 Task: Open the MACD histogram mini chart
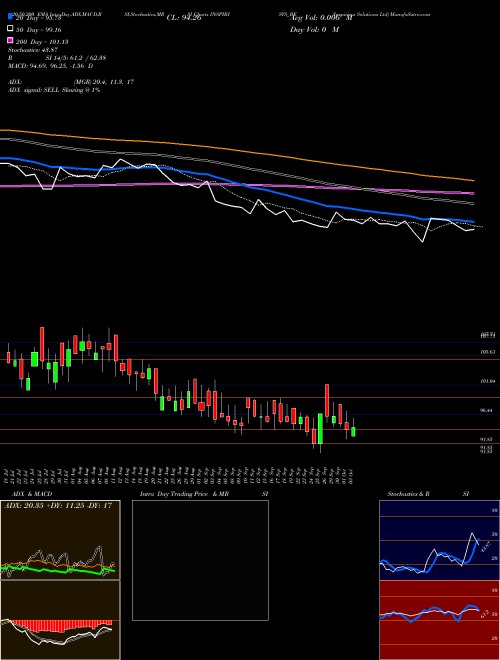click(x=60, y=620)
